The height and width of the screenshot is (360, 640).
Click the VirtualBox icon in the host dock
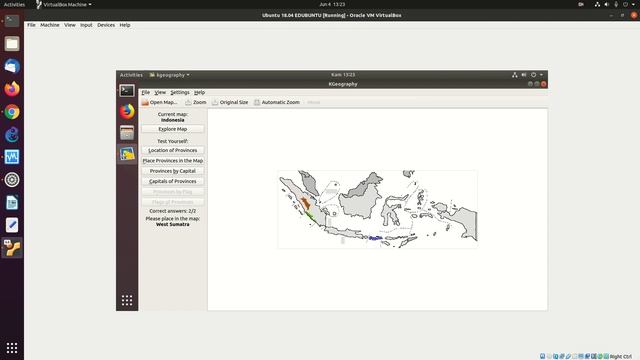12,248
